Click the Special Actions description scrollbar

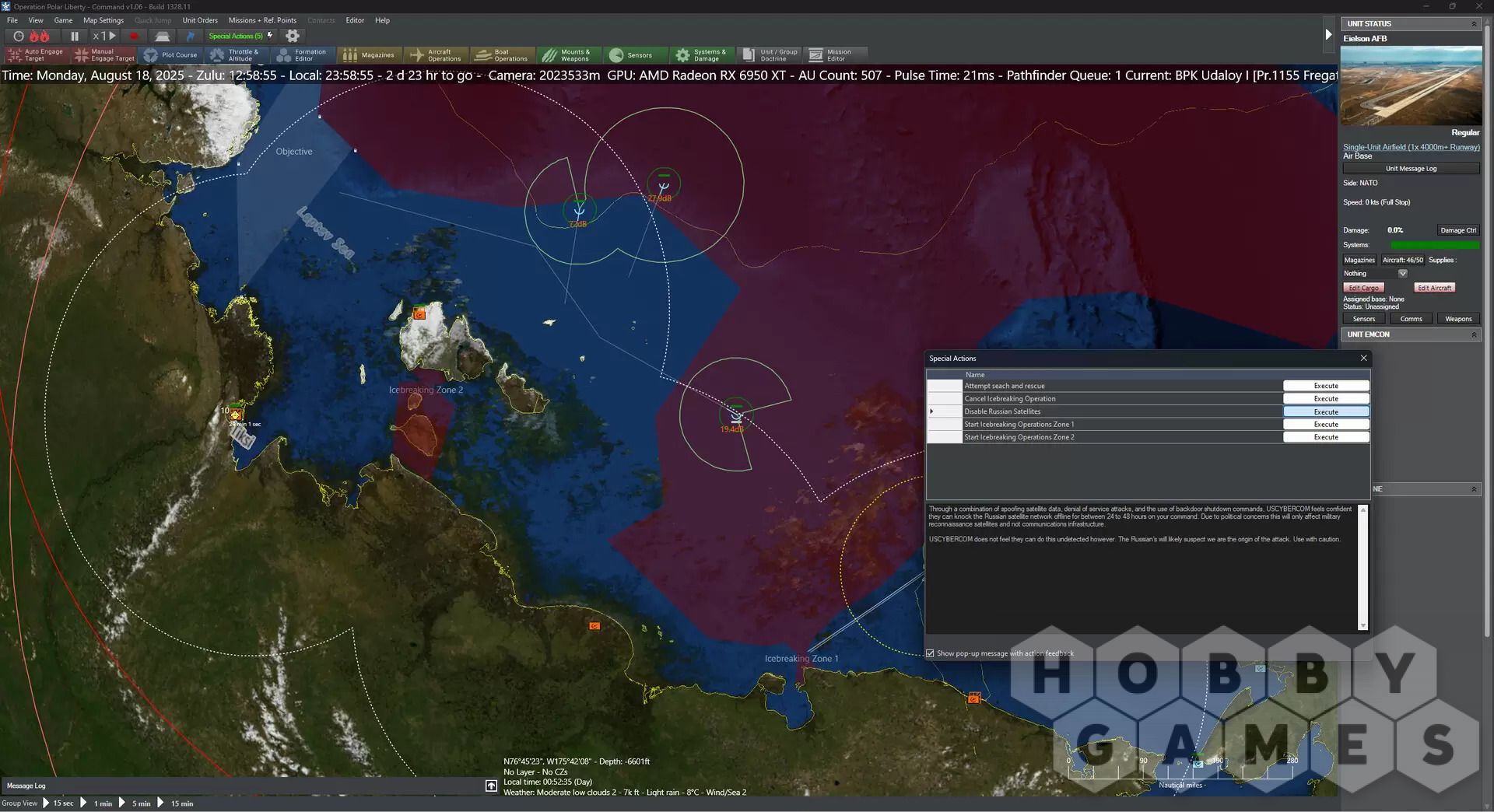[x=1362, y=567]
